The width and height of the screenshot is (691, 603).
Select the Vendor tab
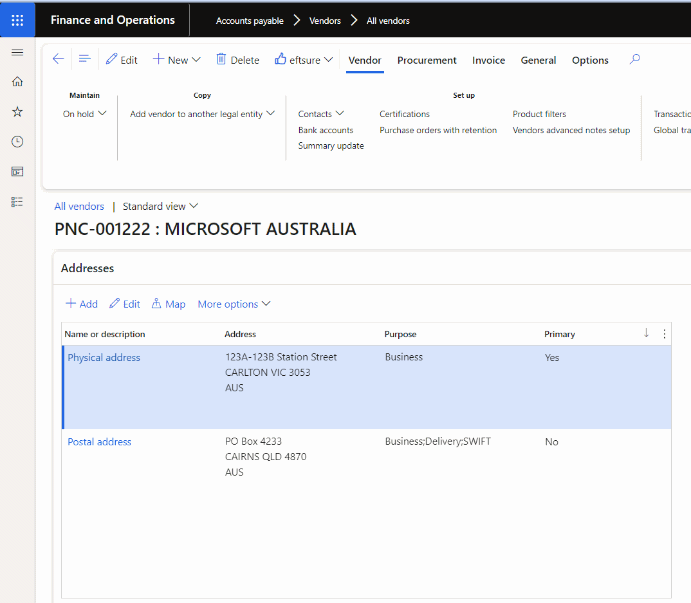point(364,60)
